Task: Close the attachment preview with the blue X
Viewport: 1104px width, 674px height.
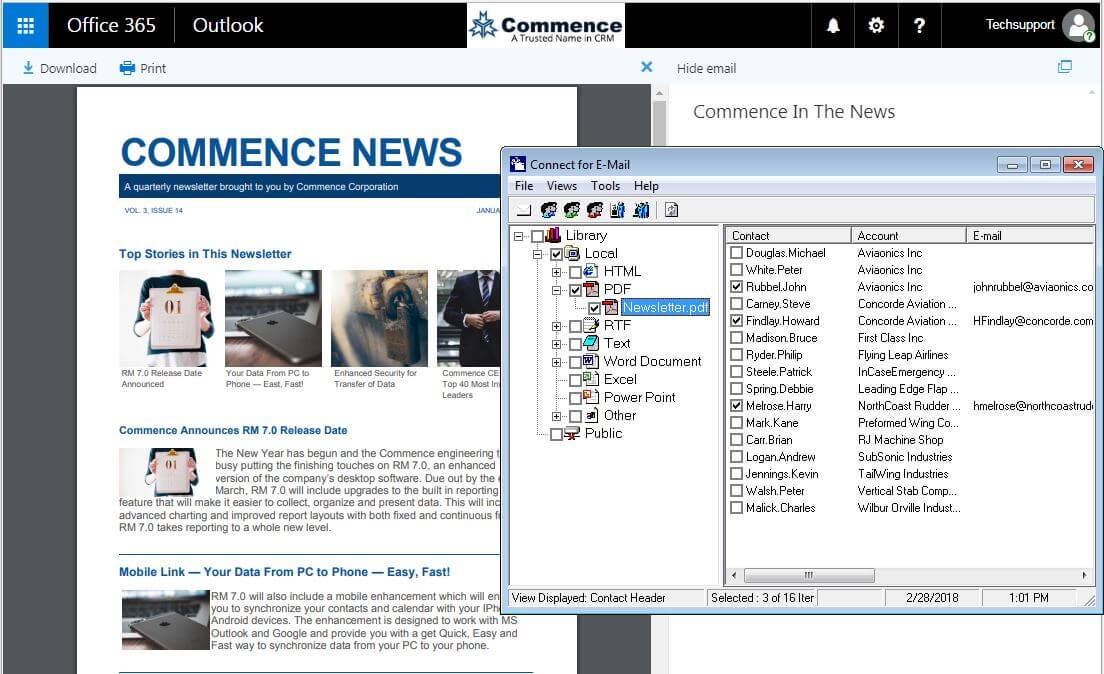Action: (x=646, y=67)
